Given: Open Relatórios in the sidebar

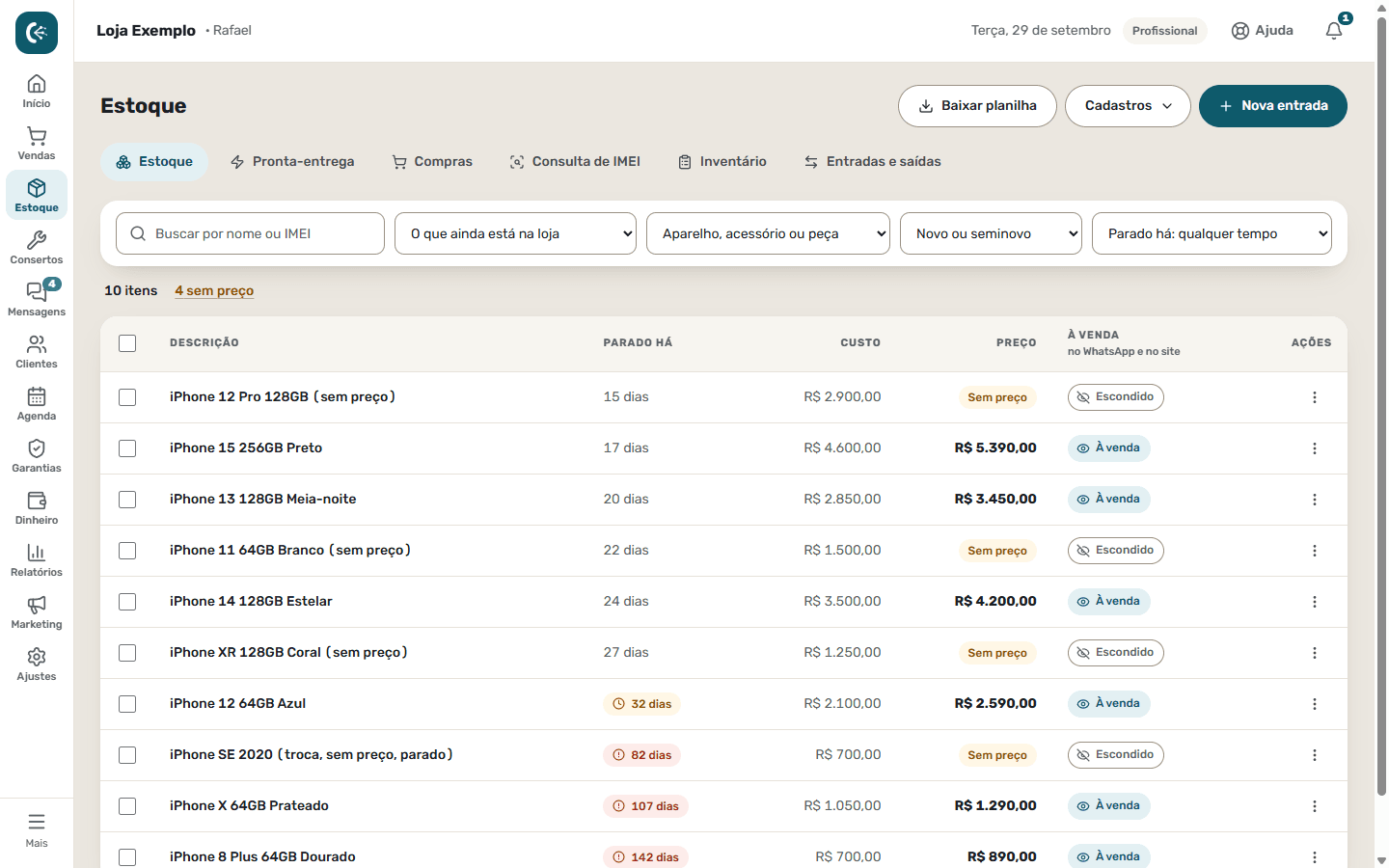Looking at the screenshot, I should click(x=37, y=560).
